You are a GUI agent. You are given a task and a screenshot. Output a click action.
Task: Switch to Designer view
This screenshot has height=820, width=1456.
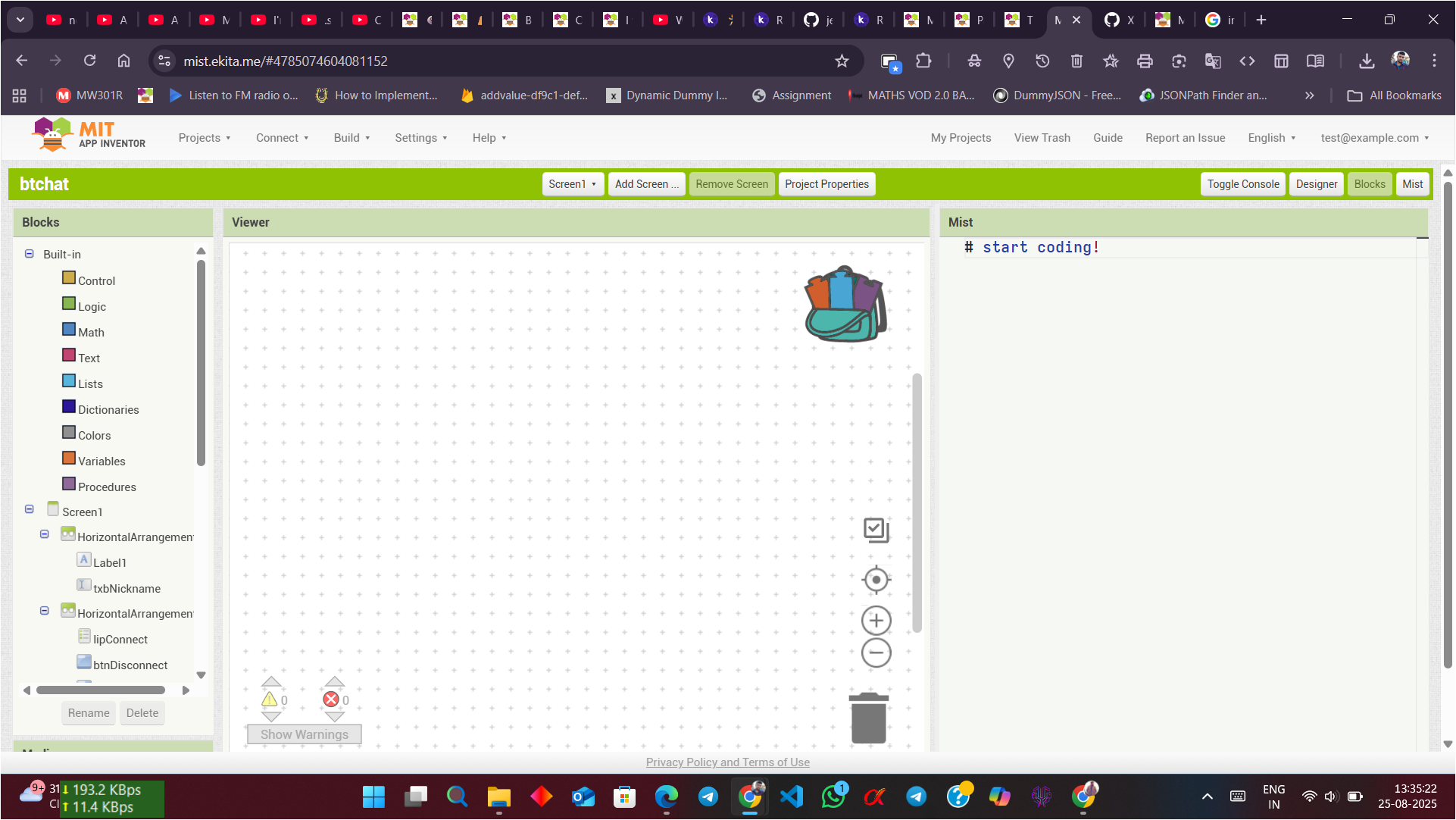coord(1316,184)
